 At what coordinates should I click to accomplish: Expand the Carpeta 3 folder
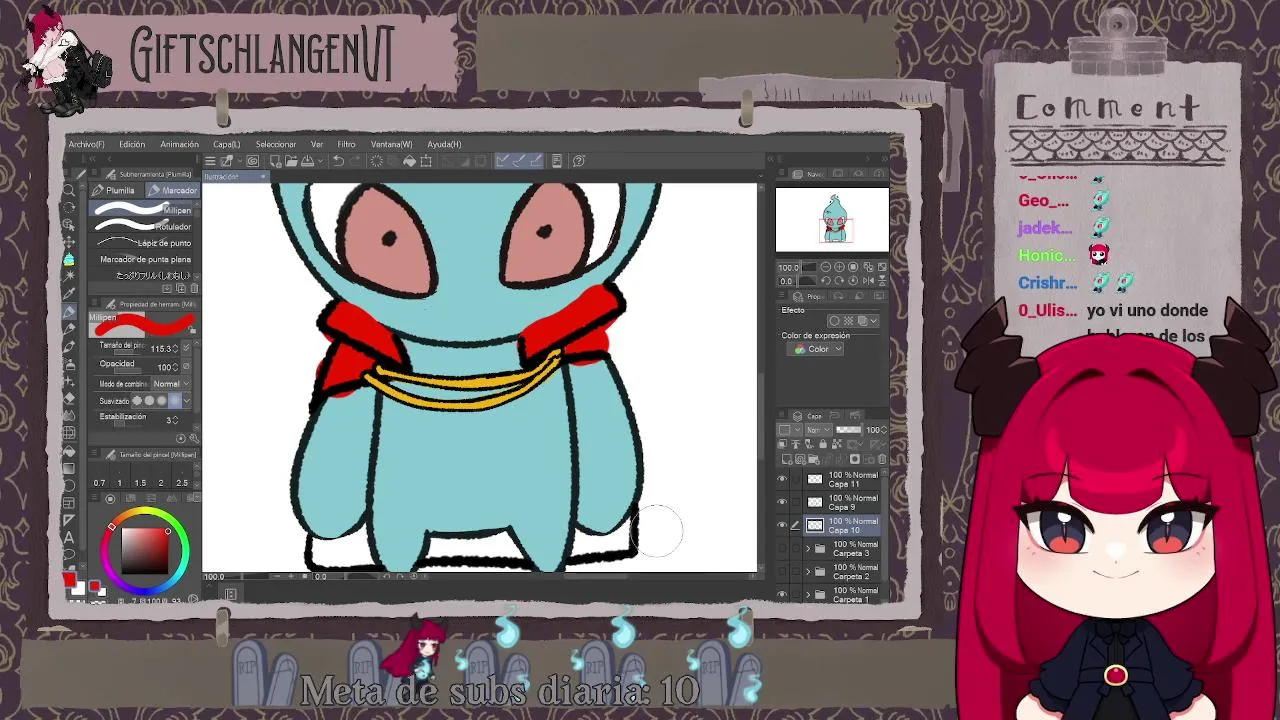pyautogui.click(x=808, y=549)
